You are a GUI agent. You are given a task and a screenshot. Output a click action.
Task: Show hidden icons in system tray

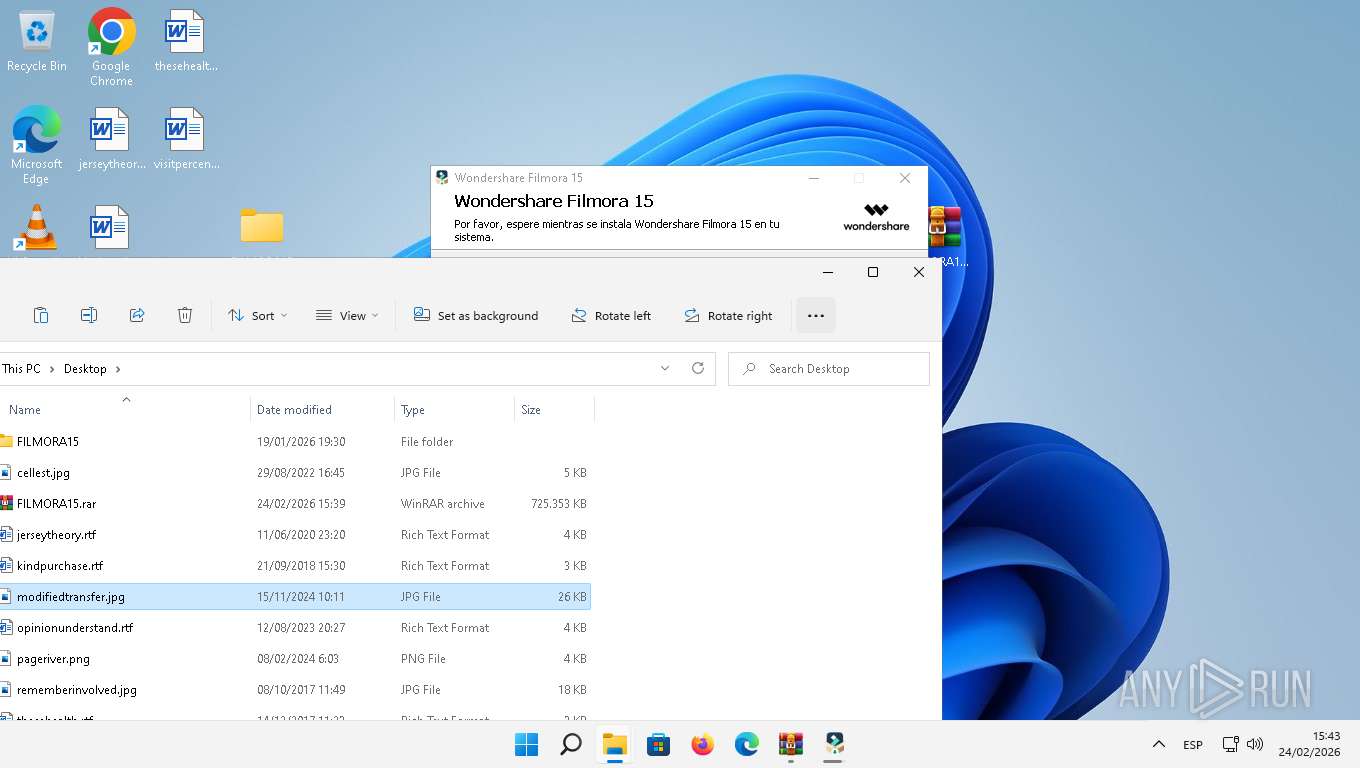[1159, 744]
